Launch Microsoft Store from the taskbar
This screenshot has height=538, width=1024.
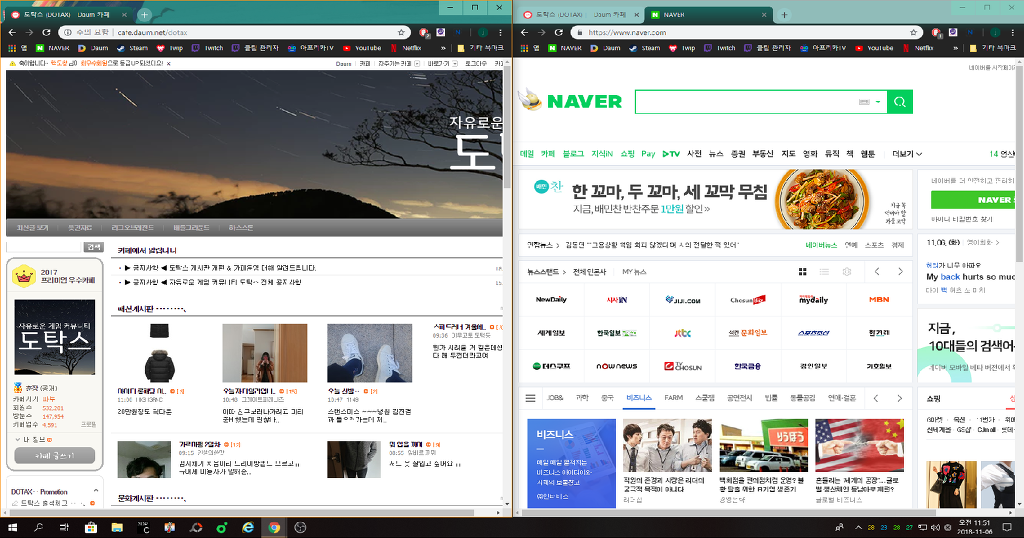pyautogui.click(x=91, y=528)
